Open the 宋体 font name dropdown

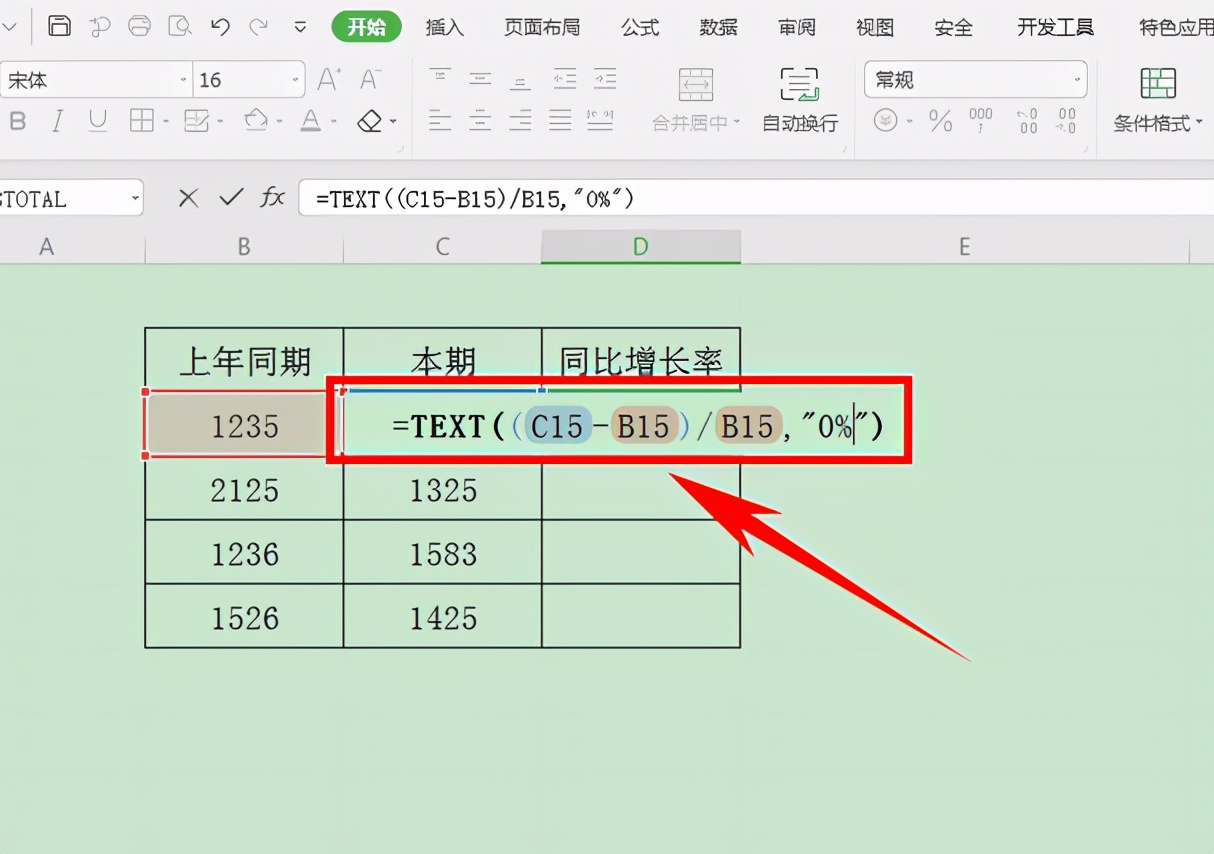[95, 78]
